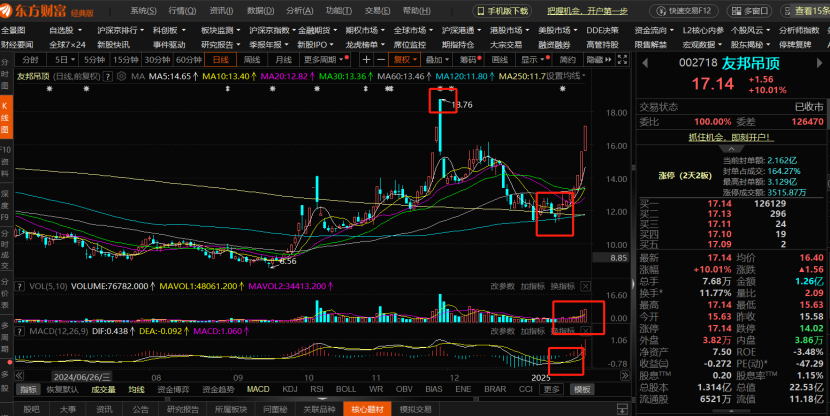Open 帮助(H) menu
The image size is (830, 416).
(x=417, y=11)
